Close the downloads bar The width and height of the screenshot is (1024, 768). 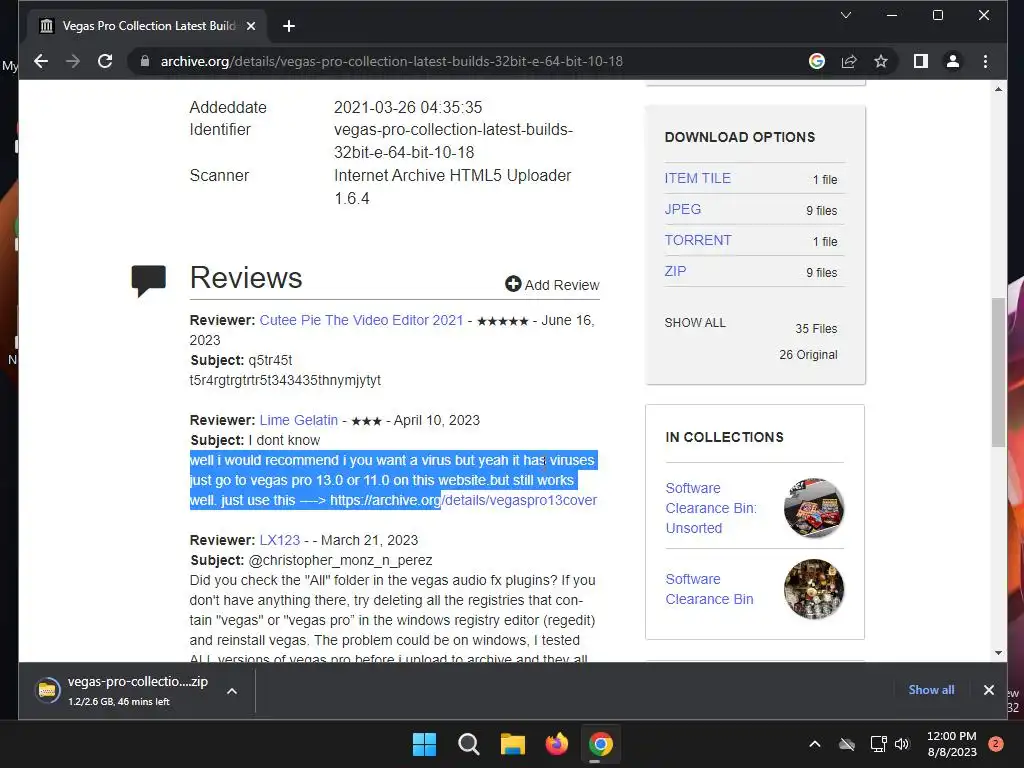coord(989,690)
